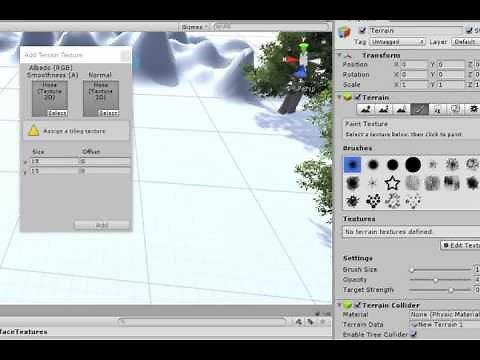Toggle the Terrain GameObject active checkbox
480x360 pixels.
[363, 30]
